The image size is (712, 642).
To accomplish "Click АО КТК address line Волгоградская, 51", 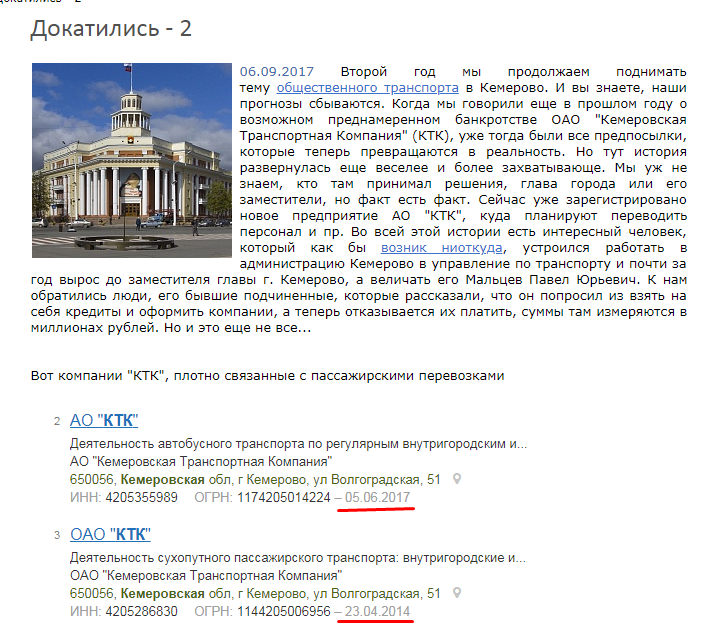I will tap(255, 479).
